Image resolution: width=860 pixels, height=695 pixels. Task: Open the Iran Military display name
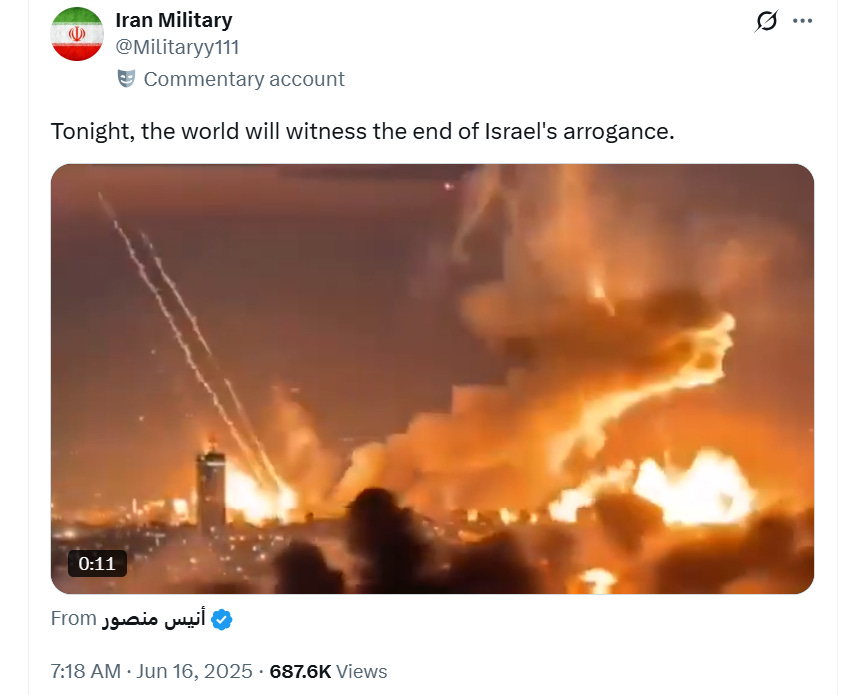click(x=174, y=20)
